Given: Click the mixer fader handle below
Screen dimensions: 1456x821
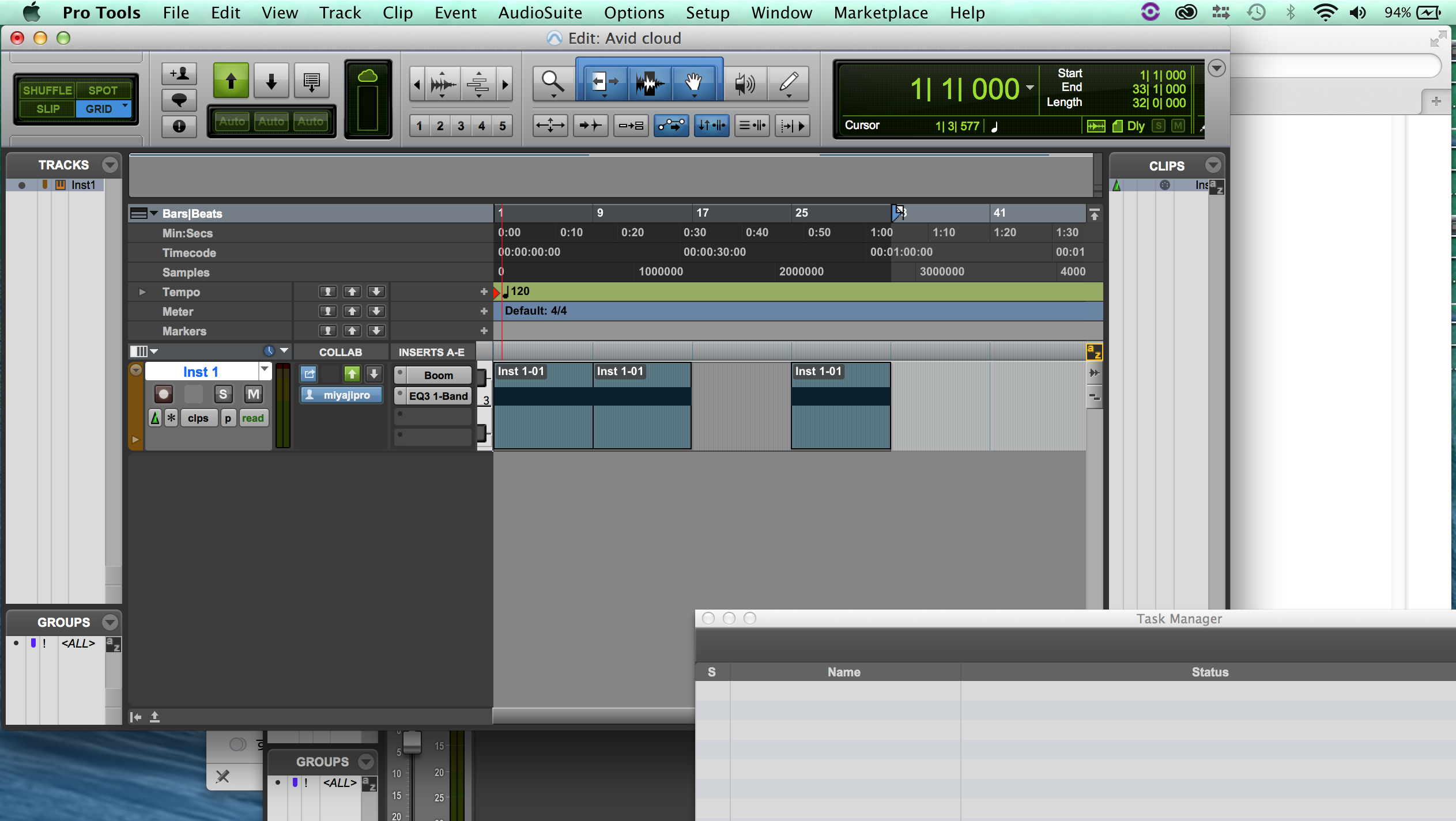Looking at the screenshot, I should (x=412, y=743).
